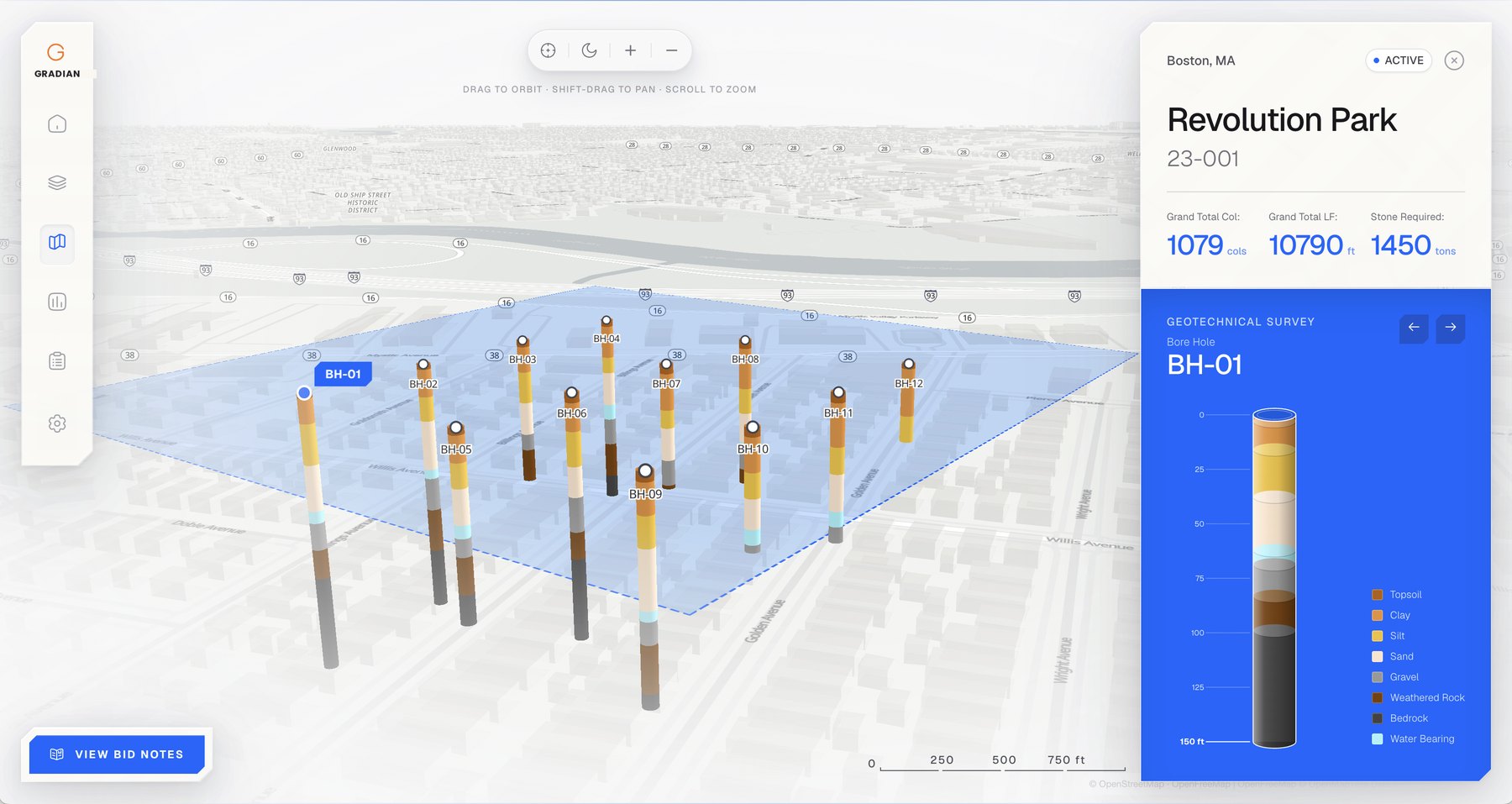Open Settings gear in sidebar
This screenshot has width=1512, height=804.
57,423
